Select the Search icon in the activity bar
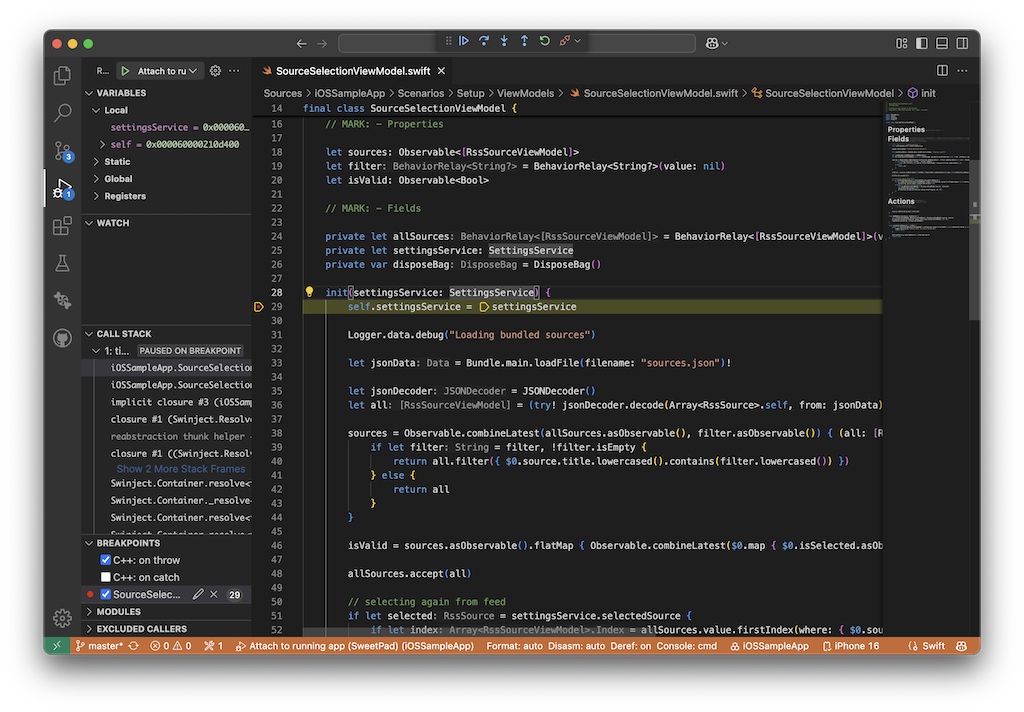This screenshot has height=712, width=1024. click(62, 110)
